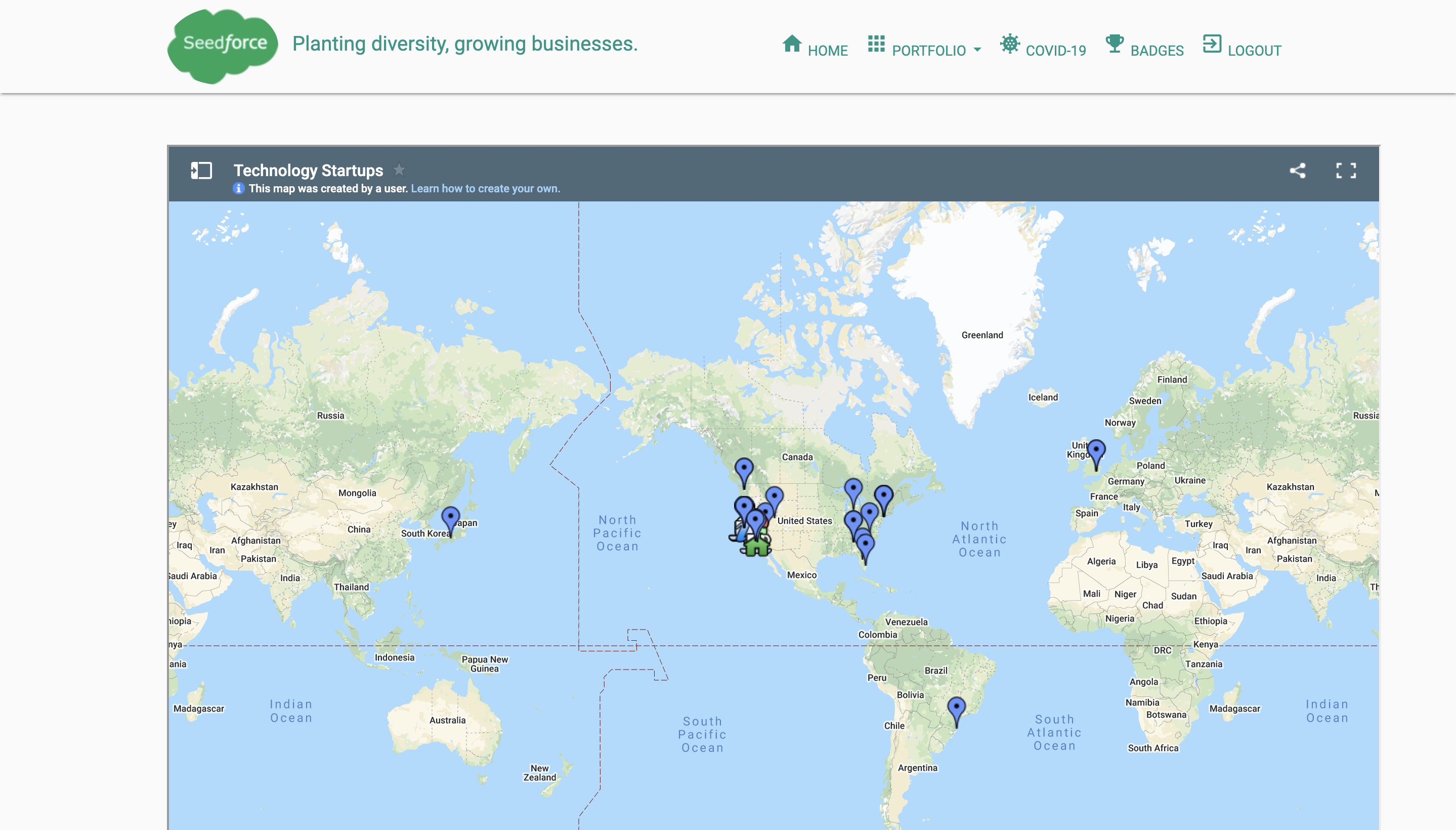
Task: Click the Portfolio grid icon
Action: tap(876, 44)
